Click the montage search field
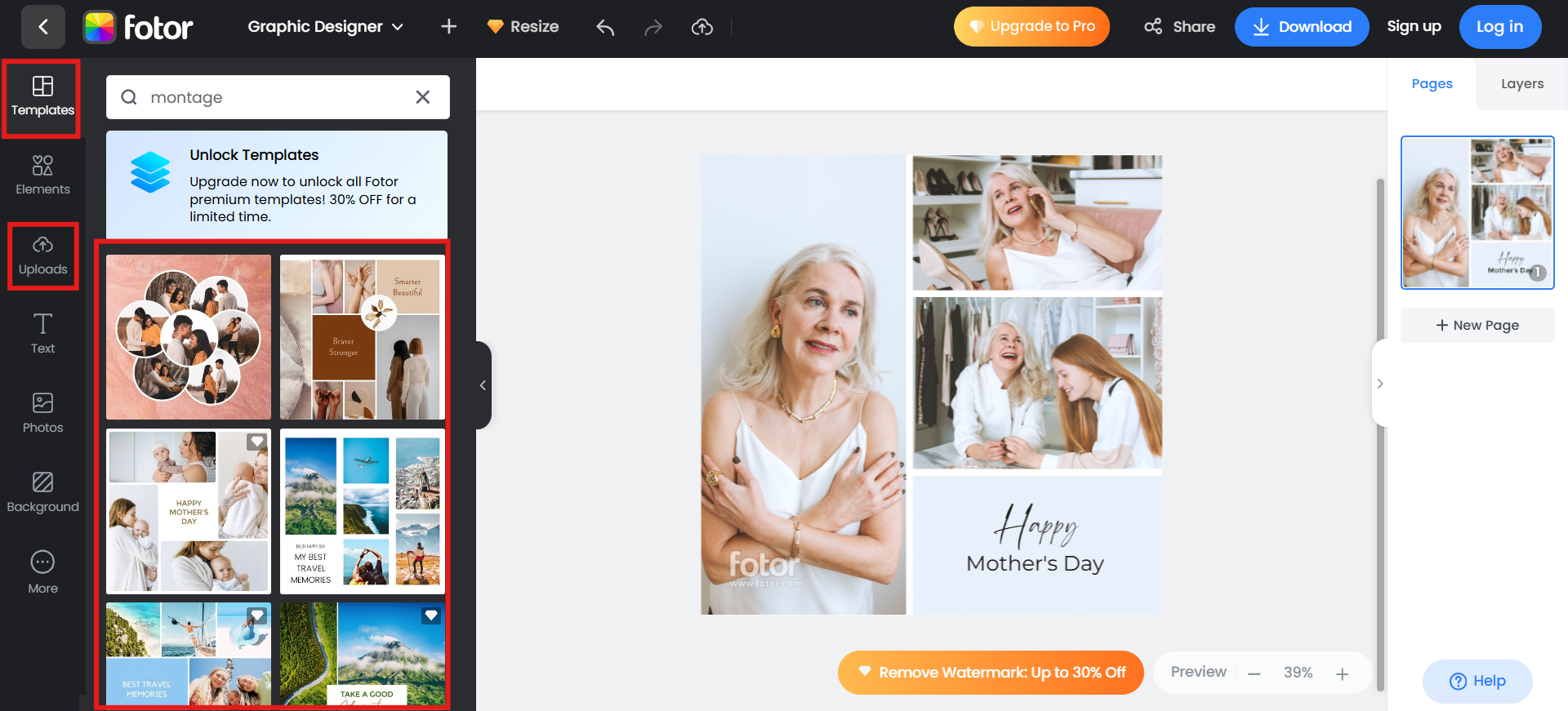 pos(278,97)
